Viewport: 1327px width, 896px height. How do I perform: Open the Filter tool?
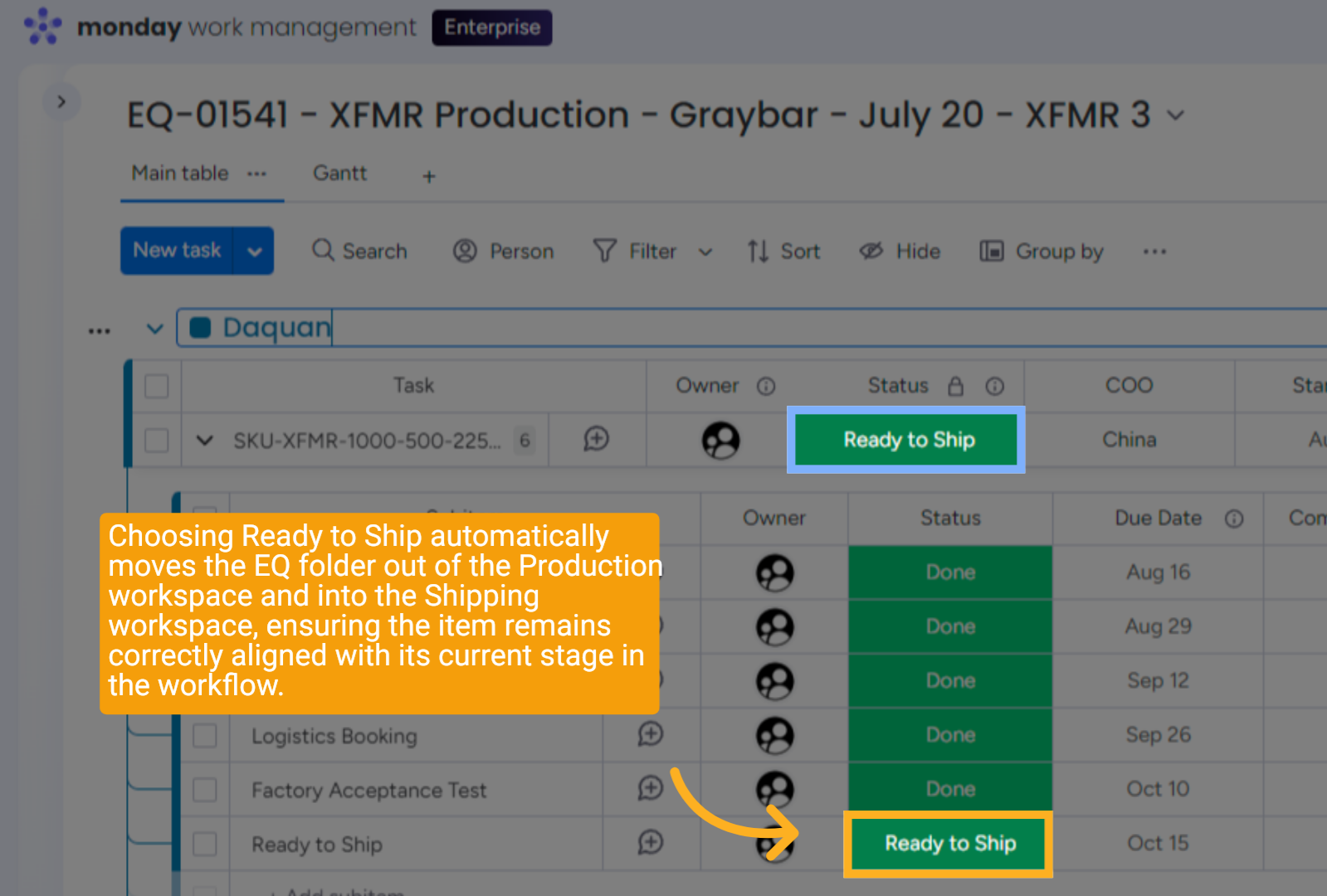pos(635,251)
